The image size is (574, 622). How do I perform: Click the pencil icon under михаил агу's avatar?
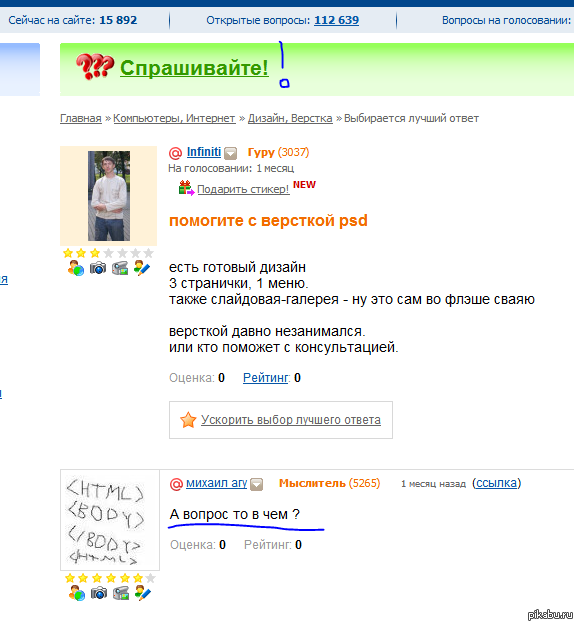click(143, 593)
